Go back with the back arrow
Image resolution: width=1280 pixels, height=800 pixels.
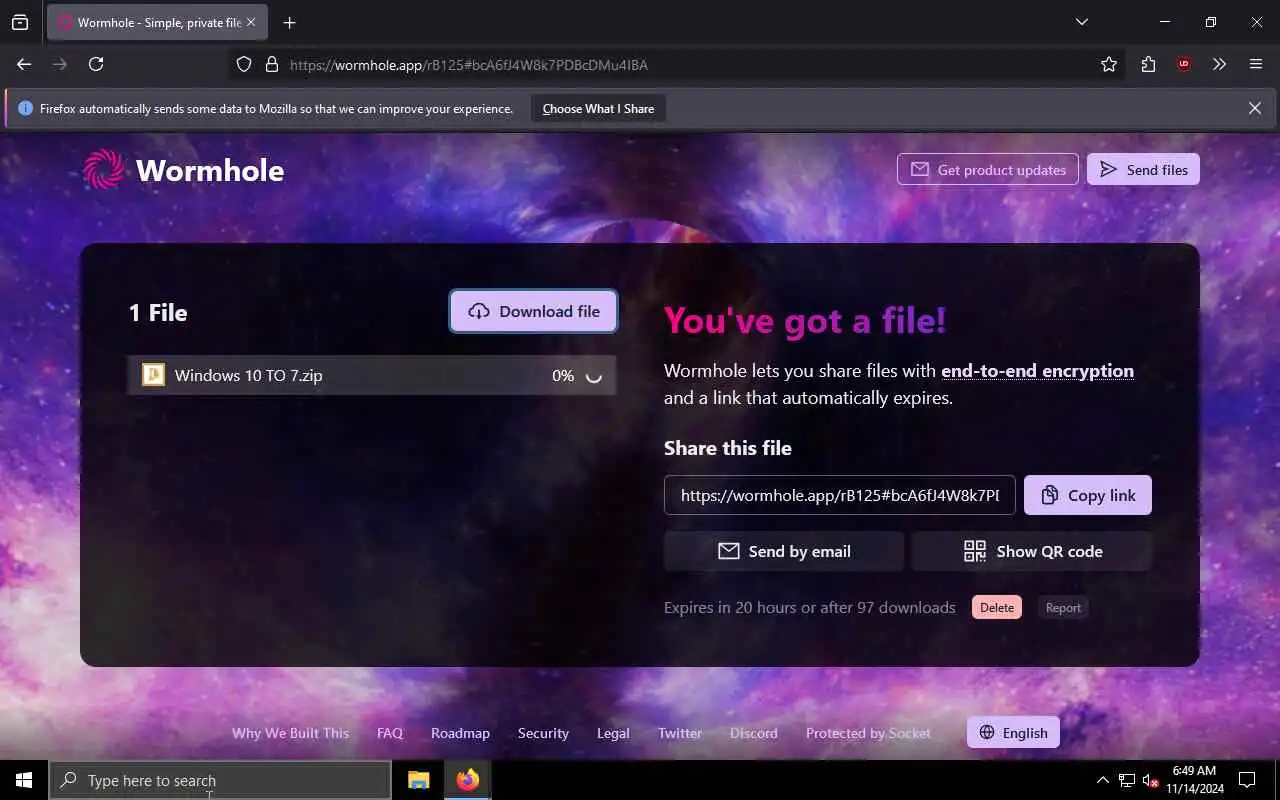coord(24,64)
